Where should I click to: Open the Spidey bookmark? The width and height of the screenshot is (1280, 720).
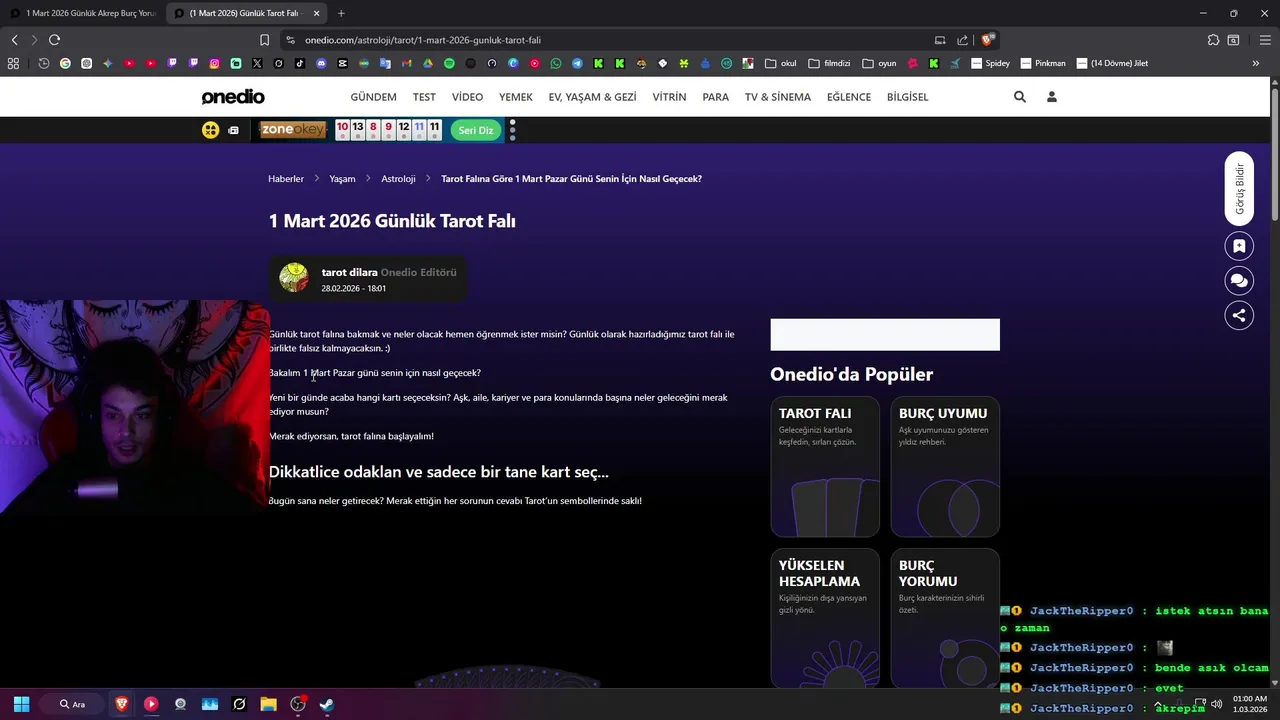(x=991, y=63)
